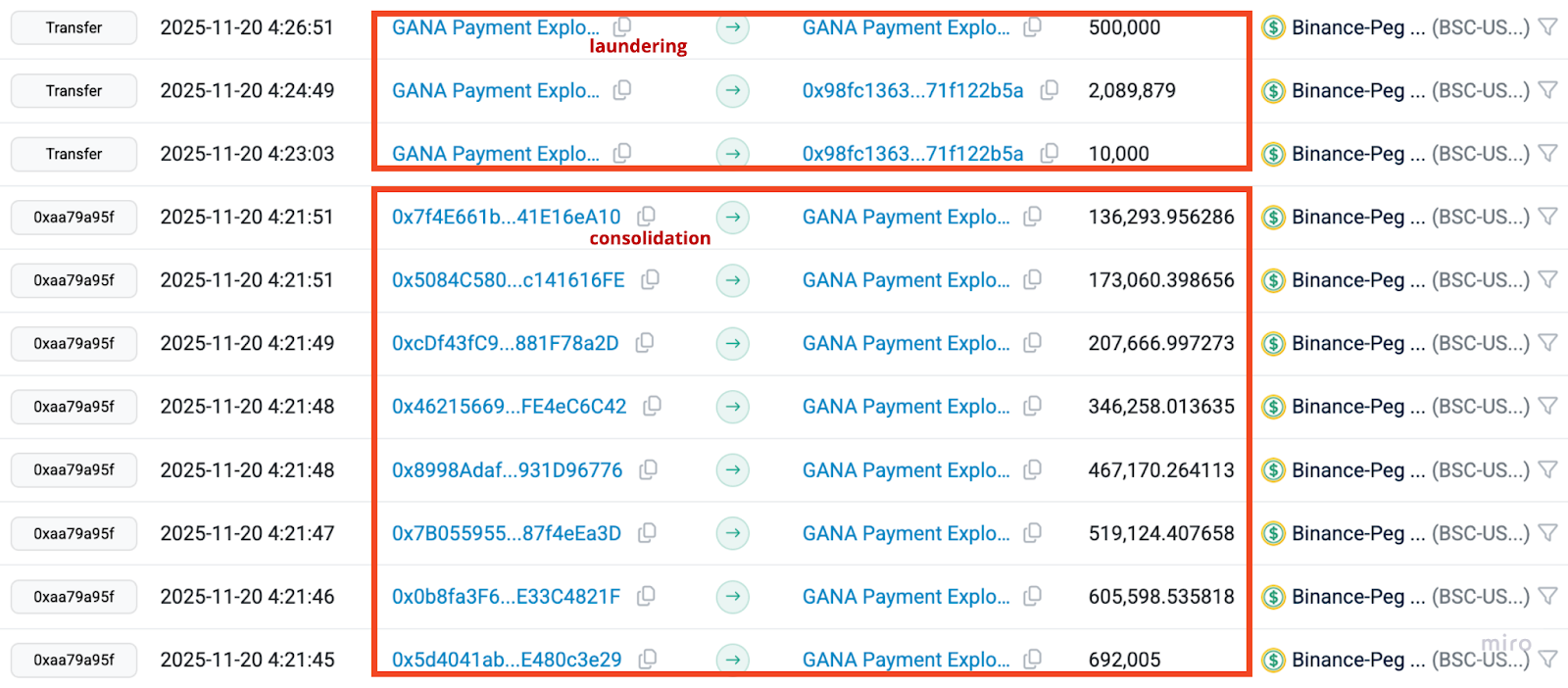This screenshot has width=1568, height=688.
Task: Copy GANA recipient address in 346,258.013635 row
Action: tap(1032, 406)
